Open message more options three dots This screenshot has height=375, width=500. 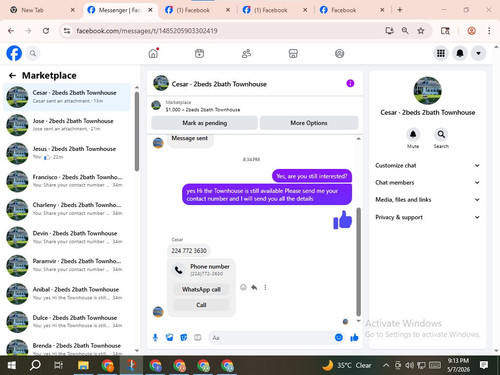(265, 287)
